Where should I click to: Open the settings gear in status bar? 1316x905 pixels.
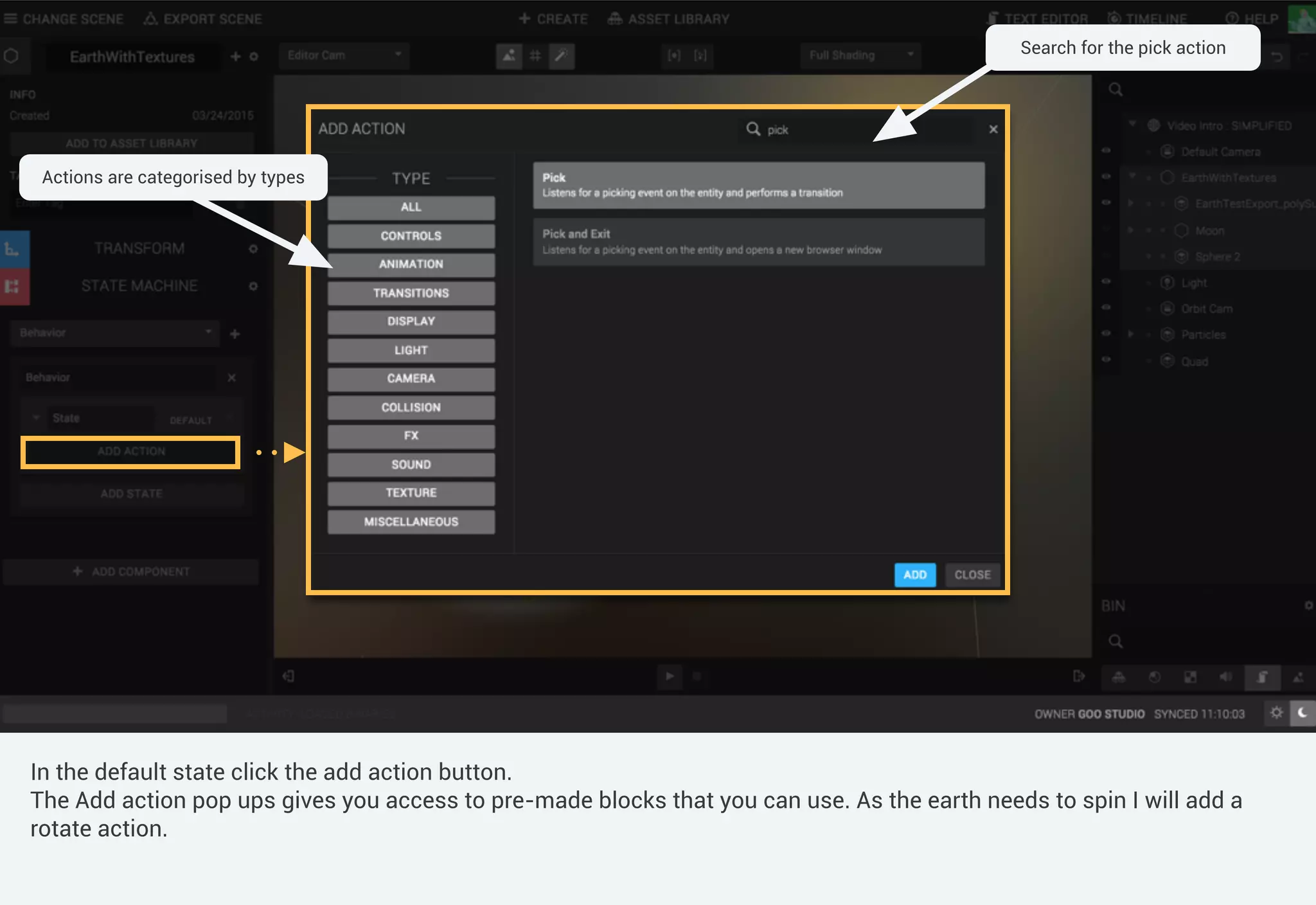(x=1276, y=713)
